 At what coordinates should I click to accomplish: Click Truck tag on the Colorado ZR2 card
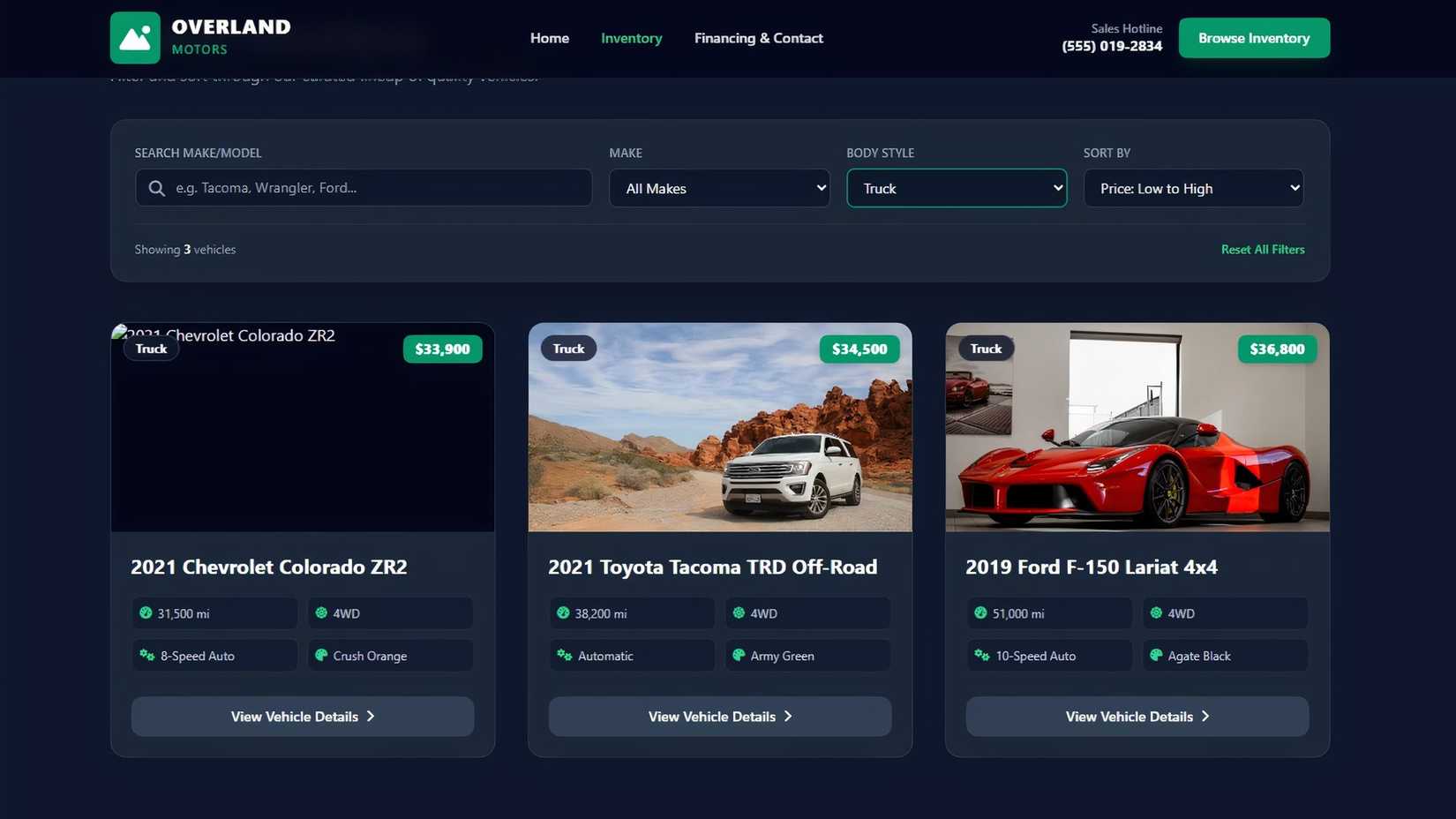pos(152,349)
